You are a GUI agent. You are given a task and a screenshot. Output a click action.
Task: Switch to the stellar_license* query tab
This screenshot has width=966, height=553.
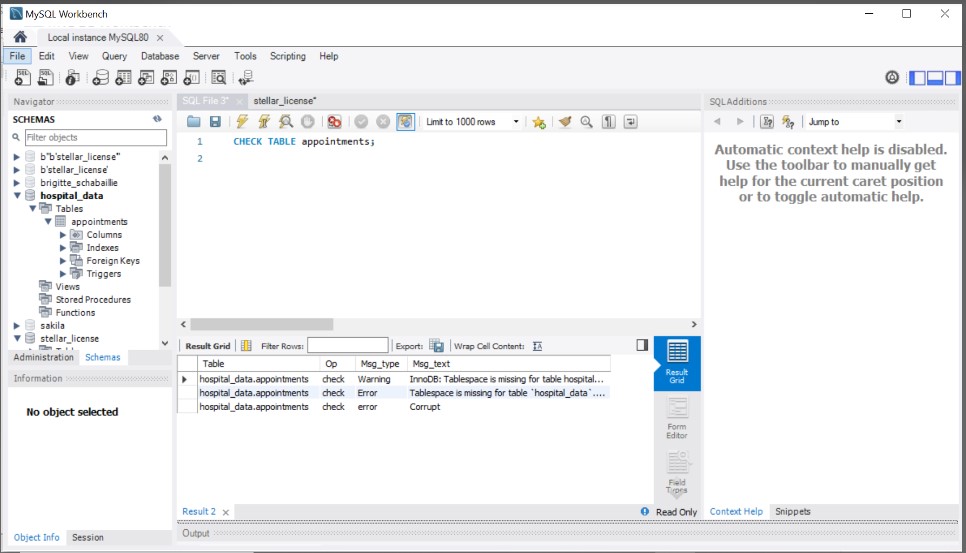[x=285, y=101]
